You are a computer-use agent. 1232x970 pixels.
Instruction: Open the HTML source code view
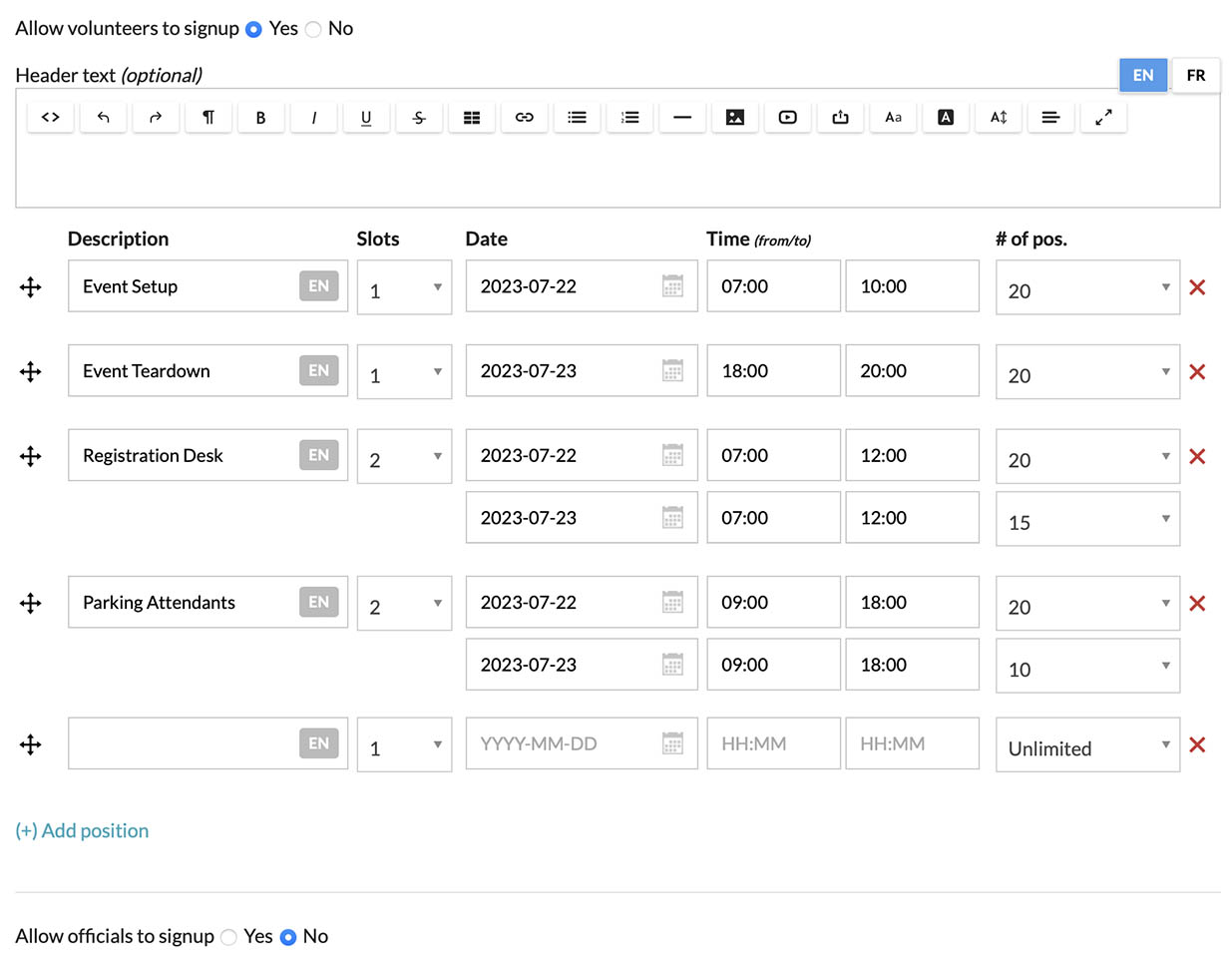pyautogui.click(x=50, y=118)
